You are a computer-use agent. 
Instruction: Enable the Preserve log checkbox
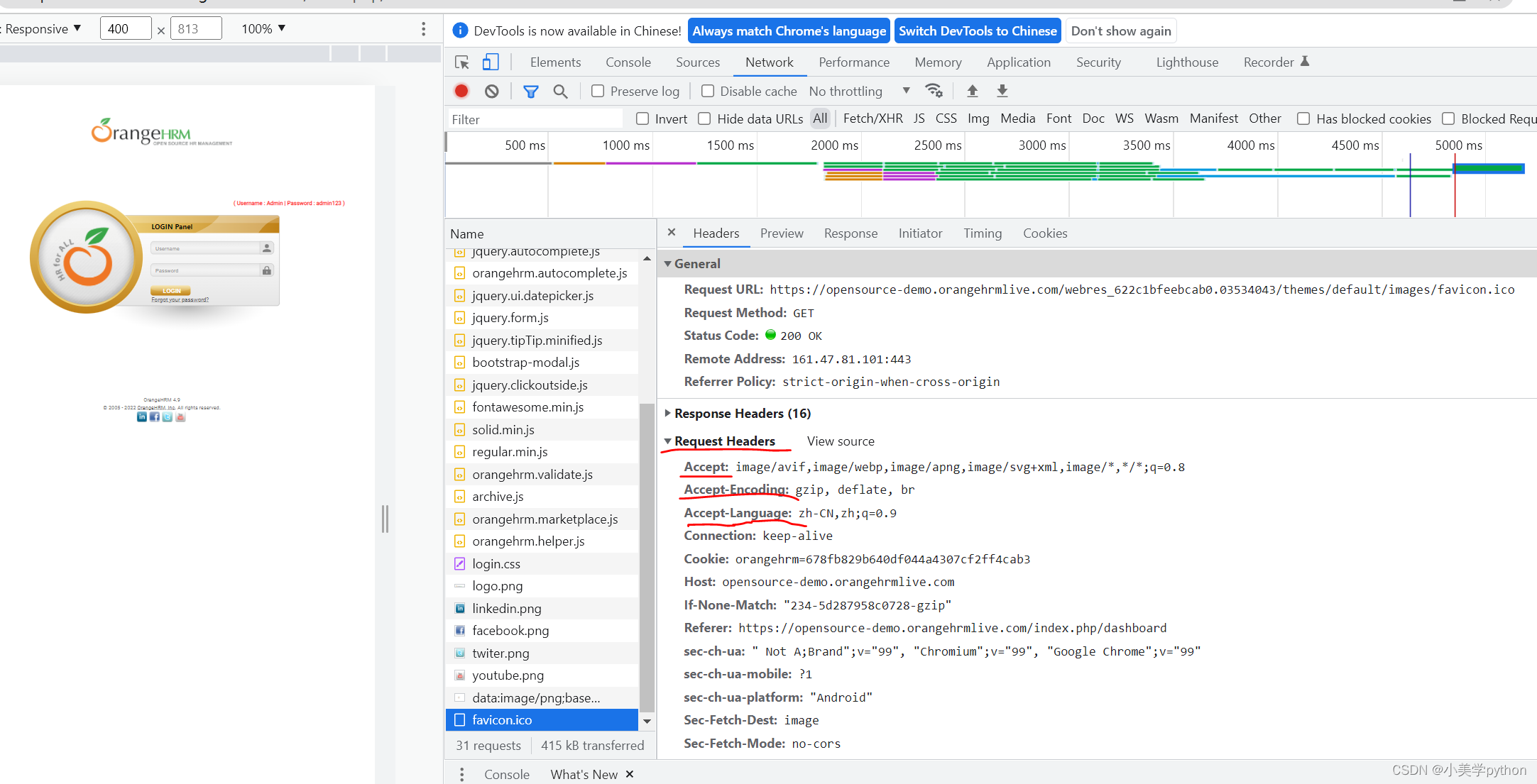pos(598,91)
